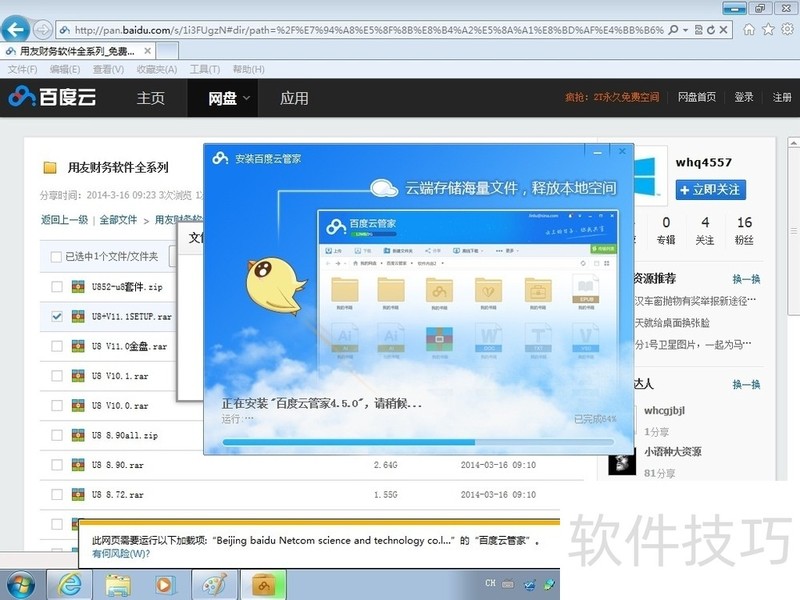Image resolution: width=800 pixels, height=600 pixels.
Task: Expand the address bar search dropdown
Action: click(688, 30)
